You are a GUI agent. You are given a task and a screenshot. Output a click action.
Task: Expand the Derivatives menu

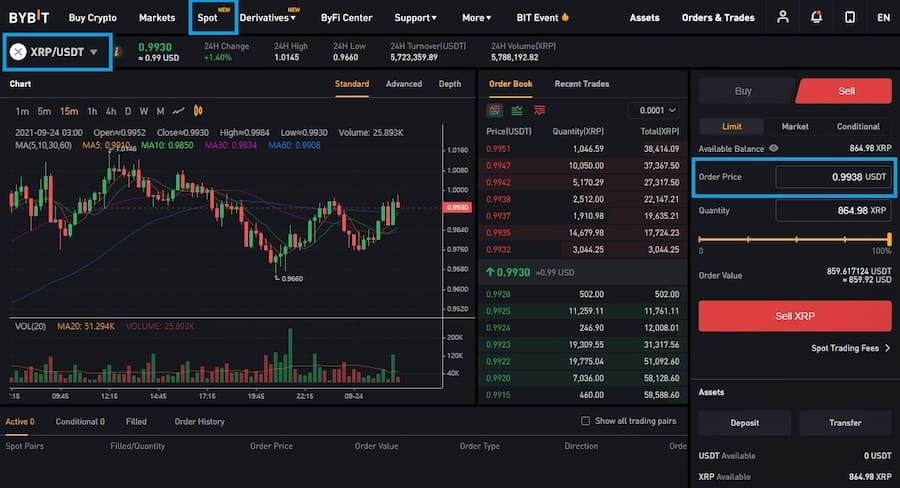point(267,18)
